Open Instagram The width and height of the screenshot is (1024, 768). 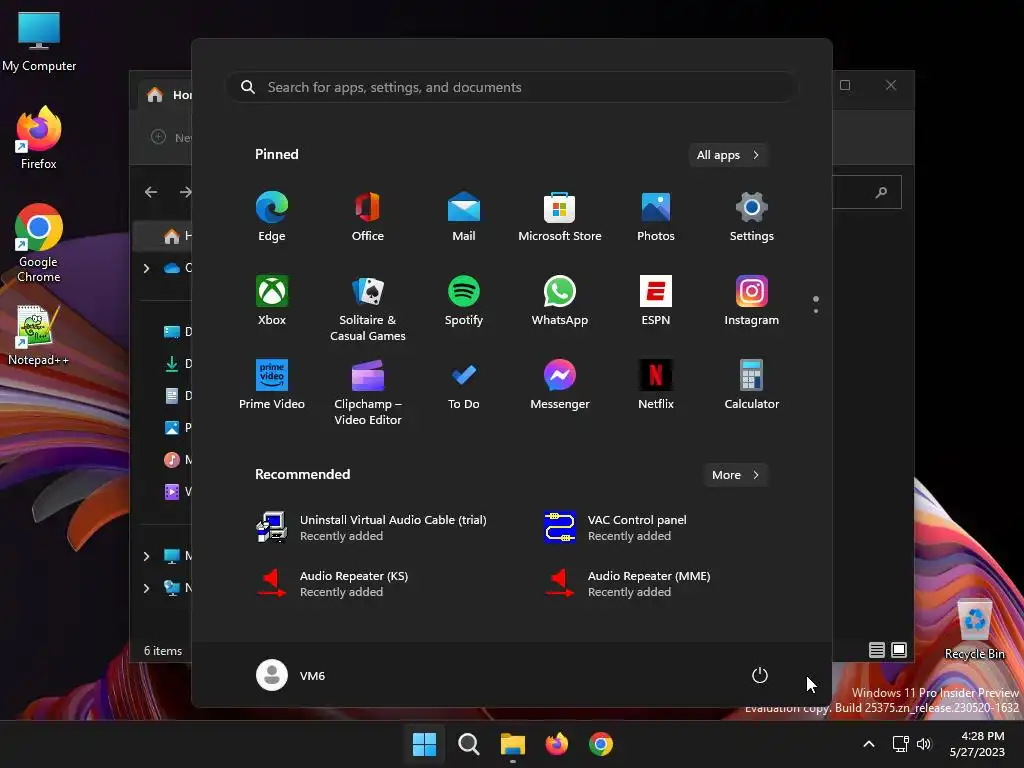pyautogui.click(x=752, y=300)
